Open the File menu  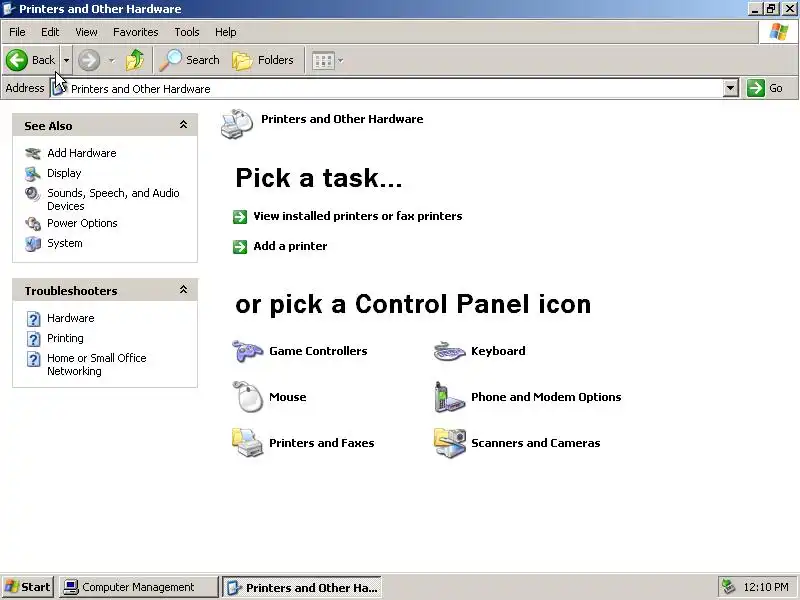(x=17, y=32)
